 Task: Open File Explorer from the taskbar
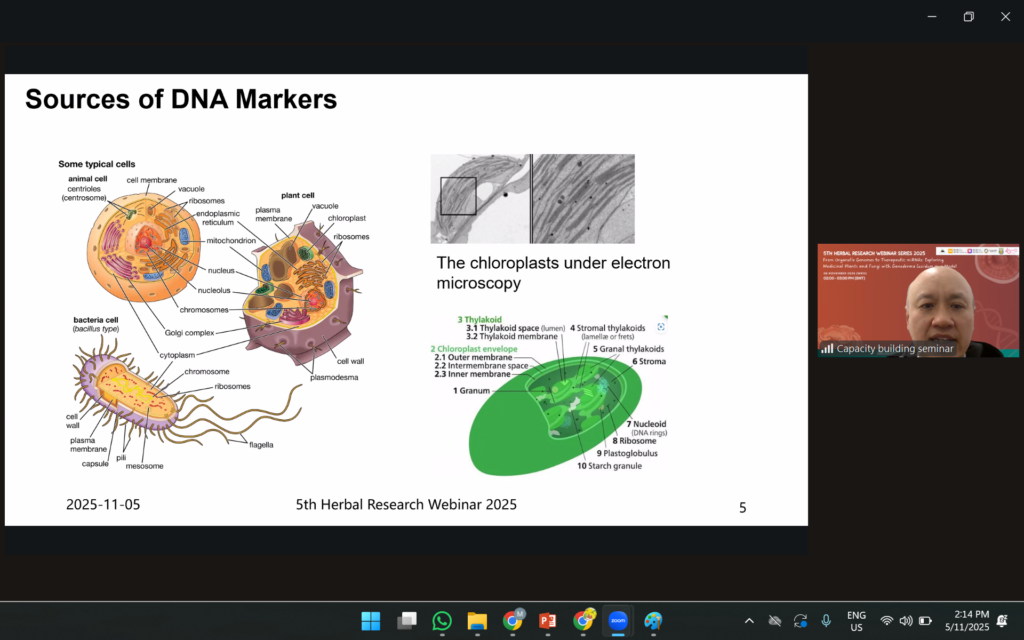(477, 621)
